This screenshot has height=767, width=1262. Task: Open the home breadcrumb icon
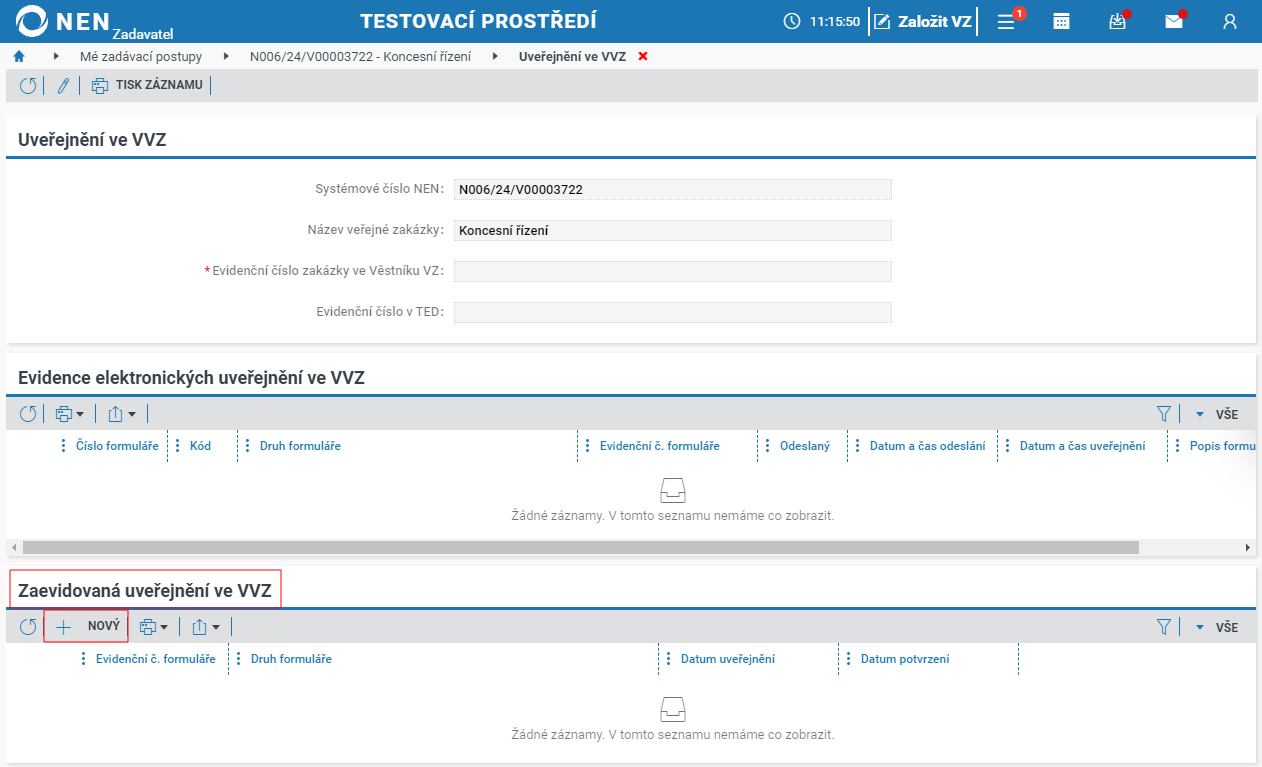18,57
